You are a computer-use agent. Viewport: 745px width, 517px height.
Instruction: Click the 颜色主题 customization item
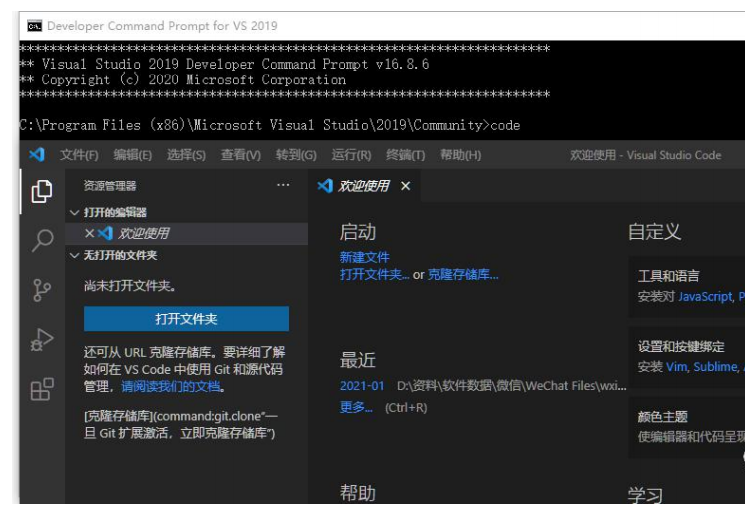point(687,427)
